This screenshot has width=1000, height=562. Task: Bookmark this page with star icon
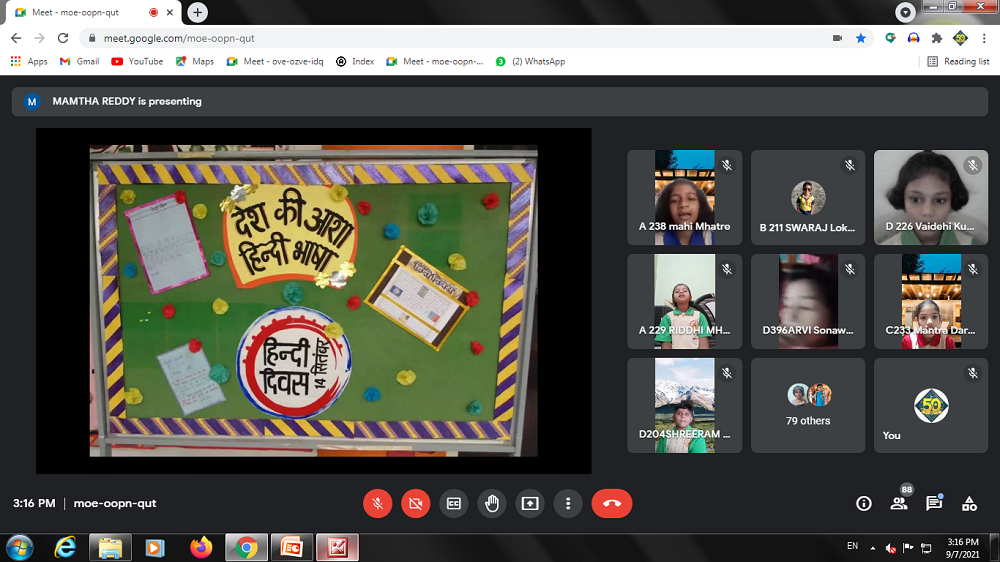click(861, 38)
